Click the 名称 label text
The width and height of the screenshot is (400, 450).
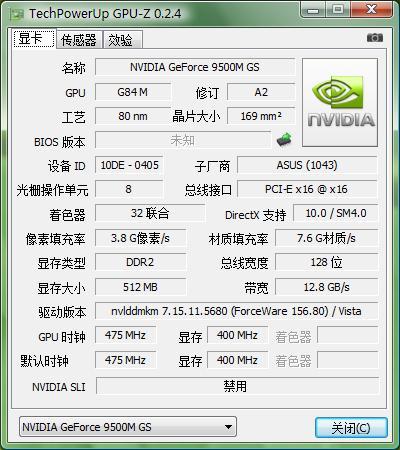74,68
